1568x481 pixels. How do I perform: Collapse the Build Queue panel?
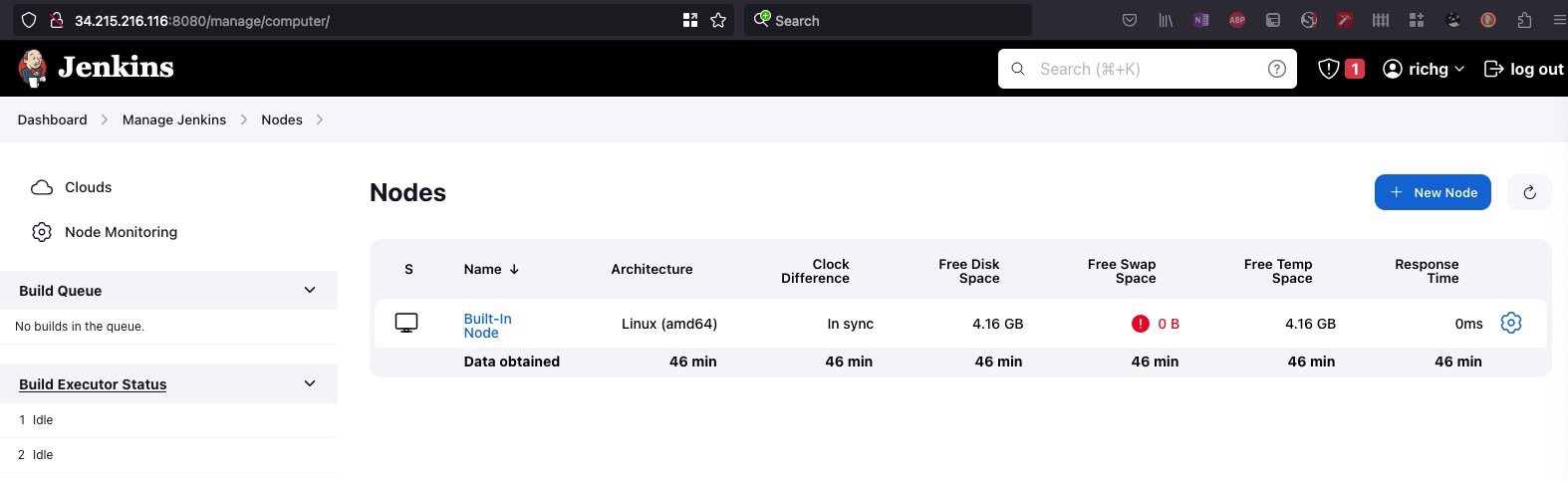click(x=310, y=290)
